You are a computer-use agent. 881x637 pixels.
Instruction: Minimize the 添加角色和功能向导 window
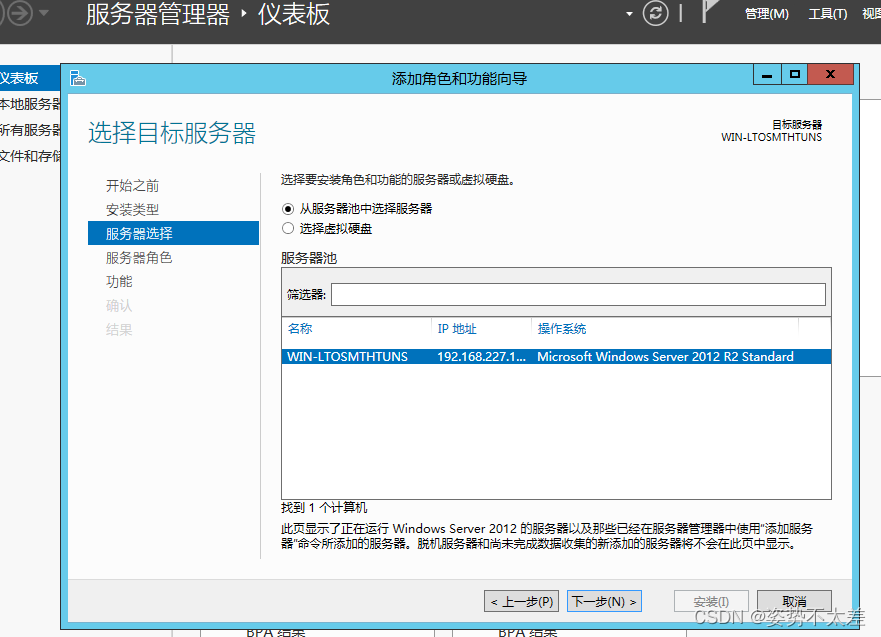pos(767,75)
